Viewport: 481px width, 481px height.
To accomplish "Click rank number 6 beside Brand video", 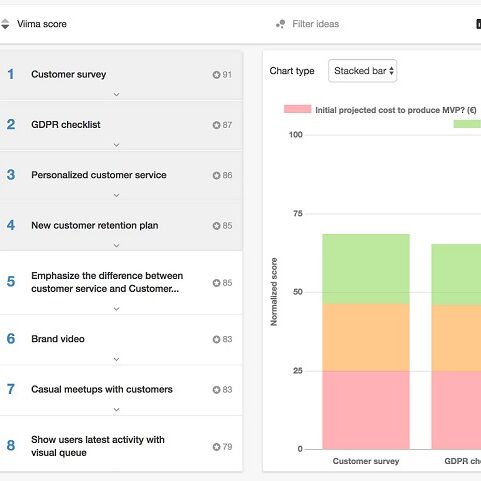I will coord(11,339).
